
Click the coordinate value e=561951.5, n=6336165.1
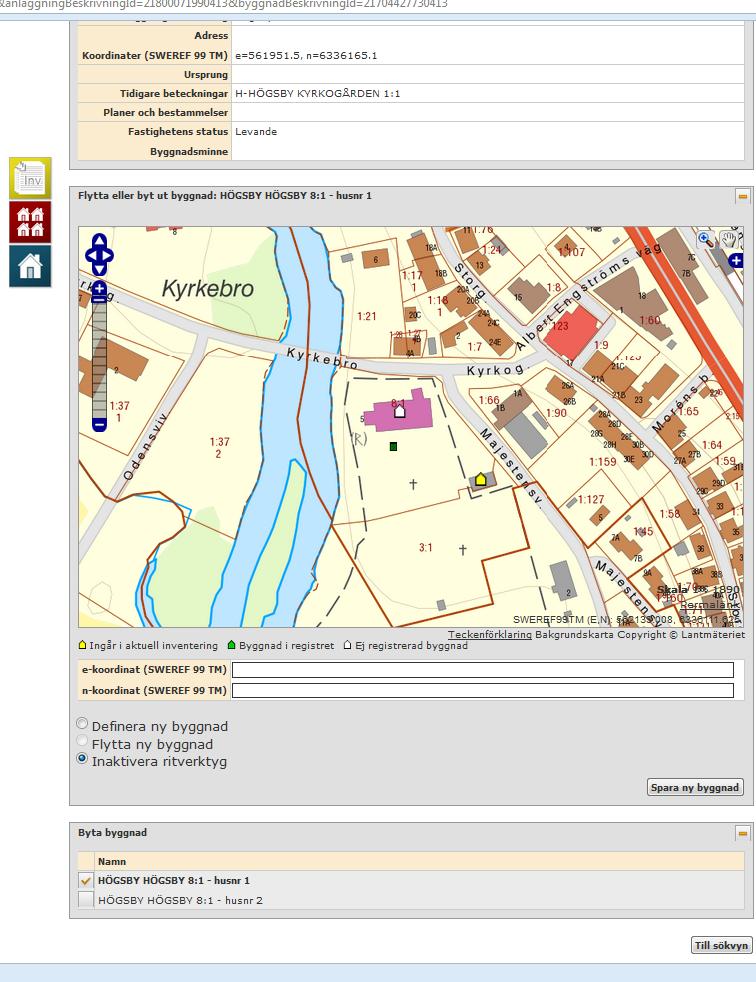click(x=306, y=56)
